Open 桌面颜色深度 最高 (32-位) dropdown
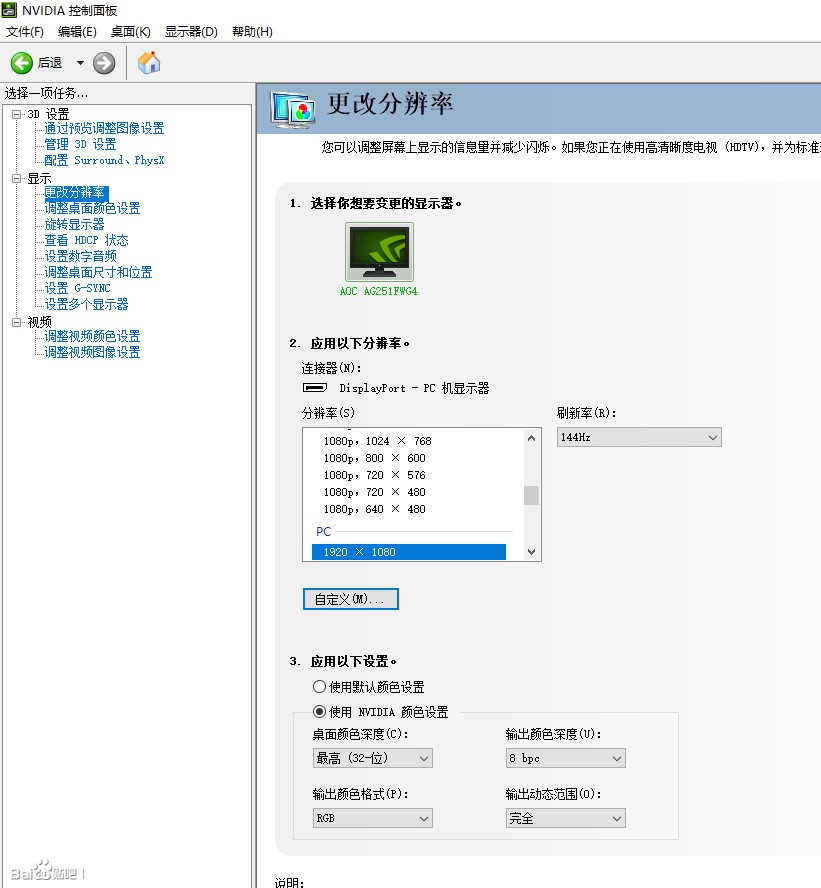This screenshot has height=888, width=821. tap(373, 758)
